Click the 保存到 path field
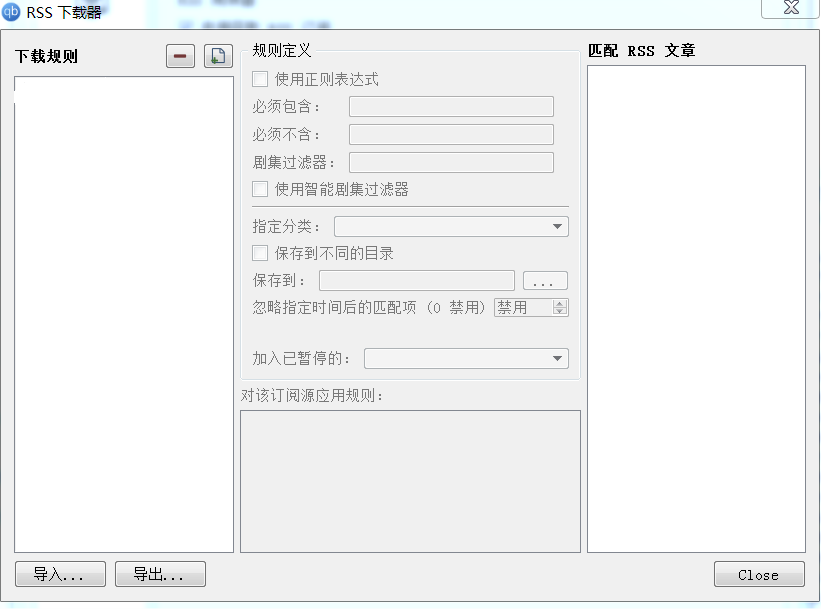This screenshot has width=821, height=609. (417, 281)
